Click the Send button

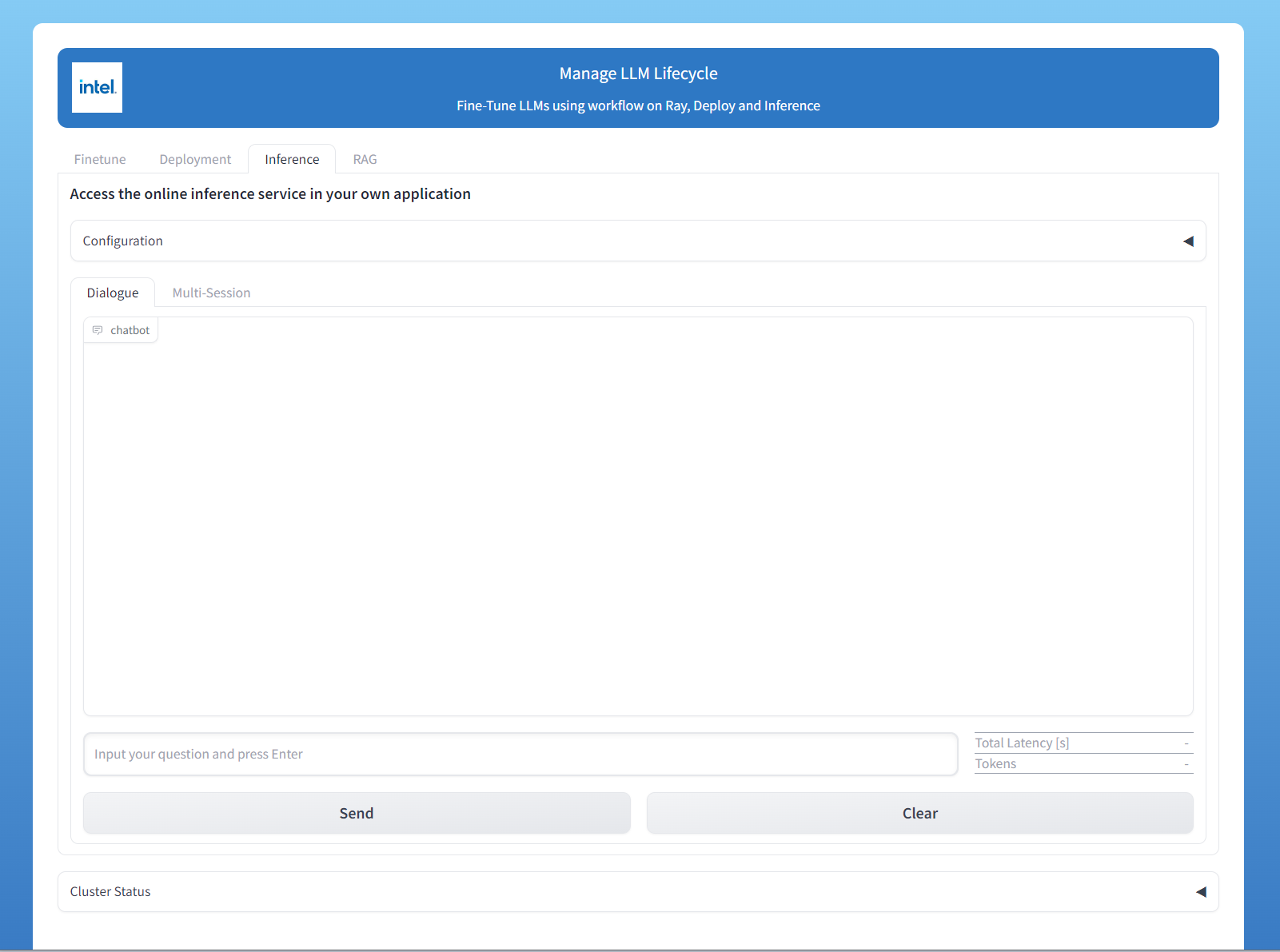[357, 813]
